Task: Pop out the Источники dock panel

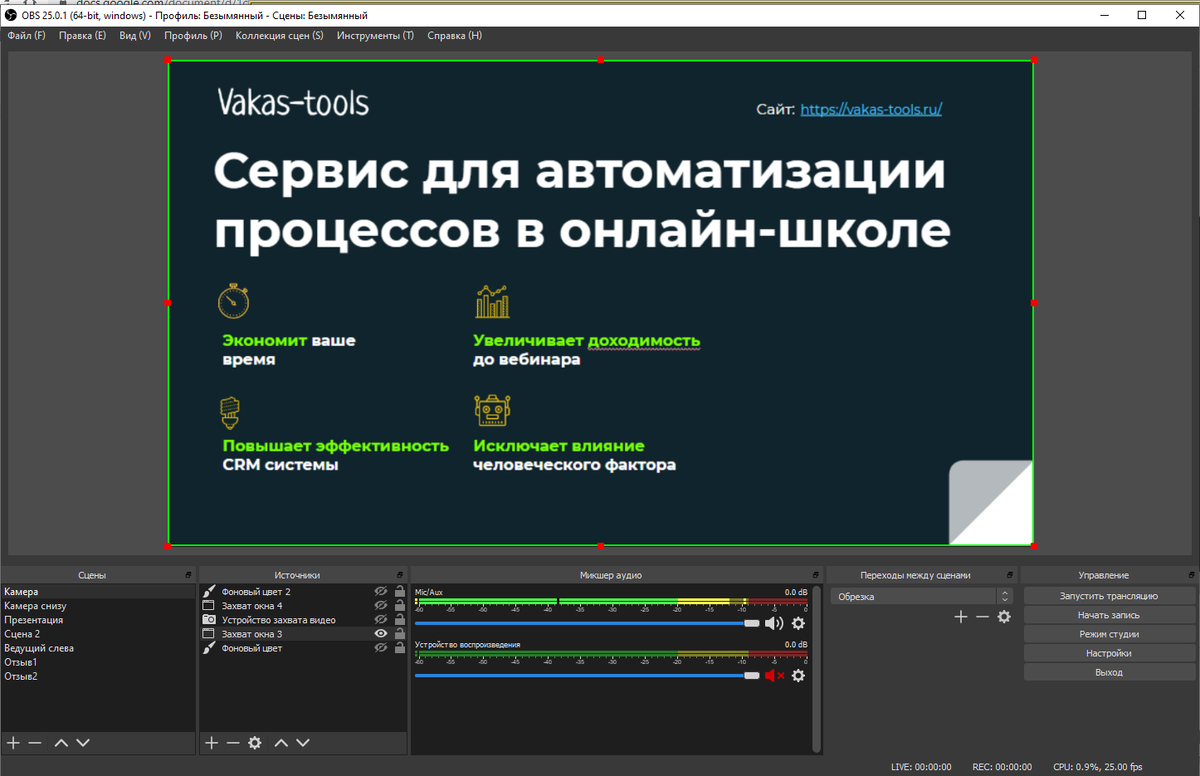Action: pos(400,575)
